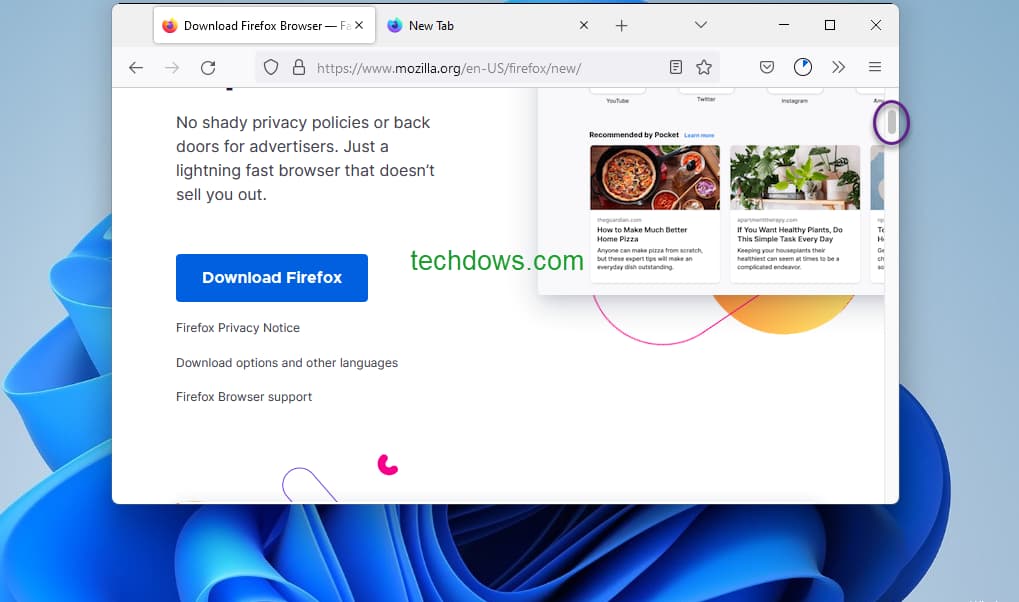
Task: Open the Firefox application hamburger menu
Action: (x=875, y=67)
